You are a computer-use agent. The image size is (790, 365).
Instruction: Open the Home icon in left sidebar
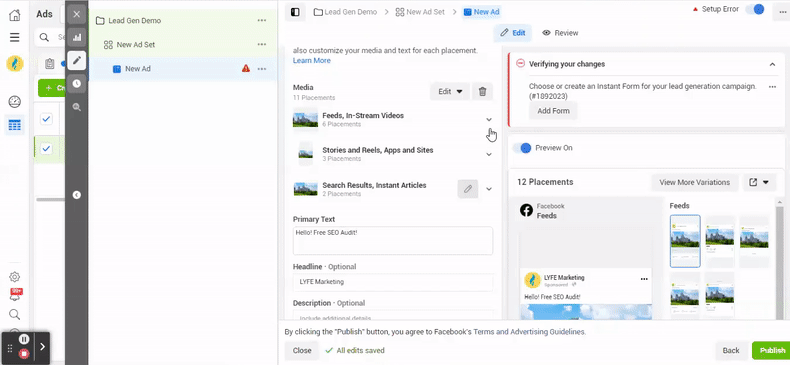point(15,15)
